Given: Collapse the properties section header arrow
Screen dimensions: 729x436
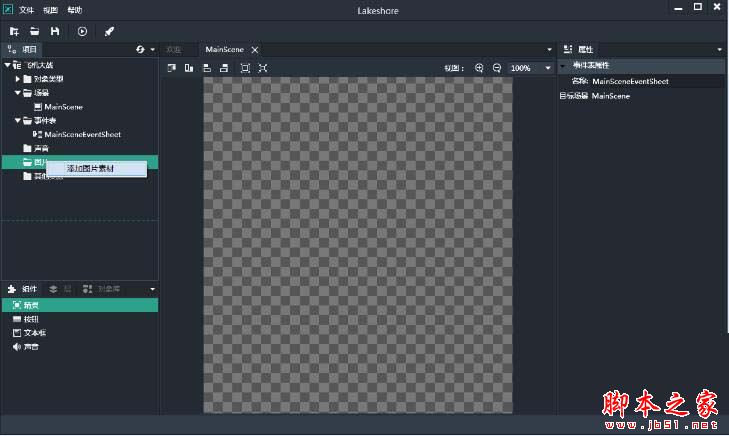Looking at the screenshot, I should coord(563,66).
